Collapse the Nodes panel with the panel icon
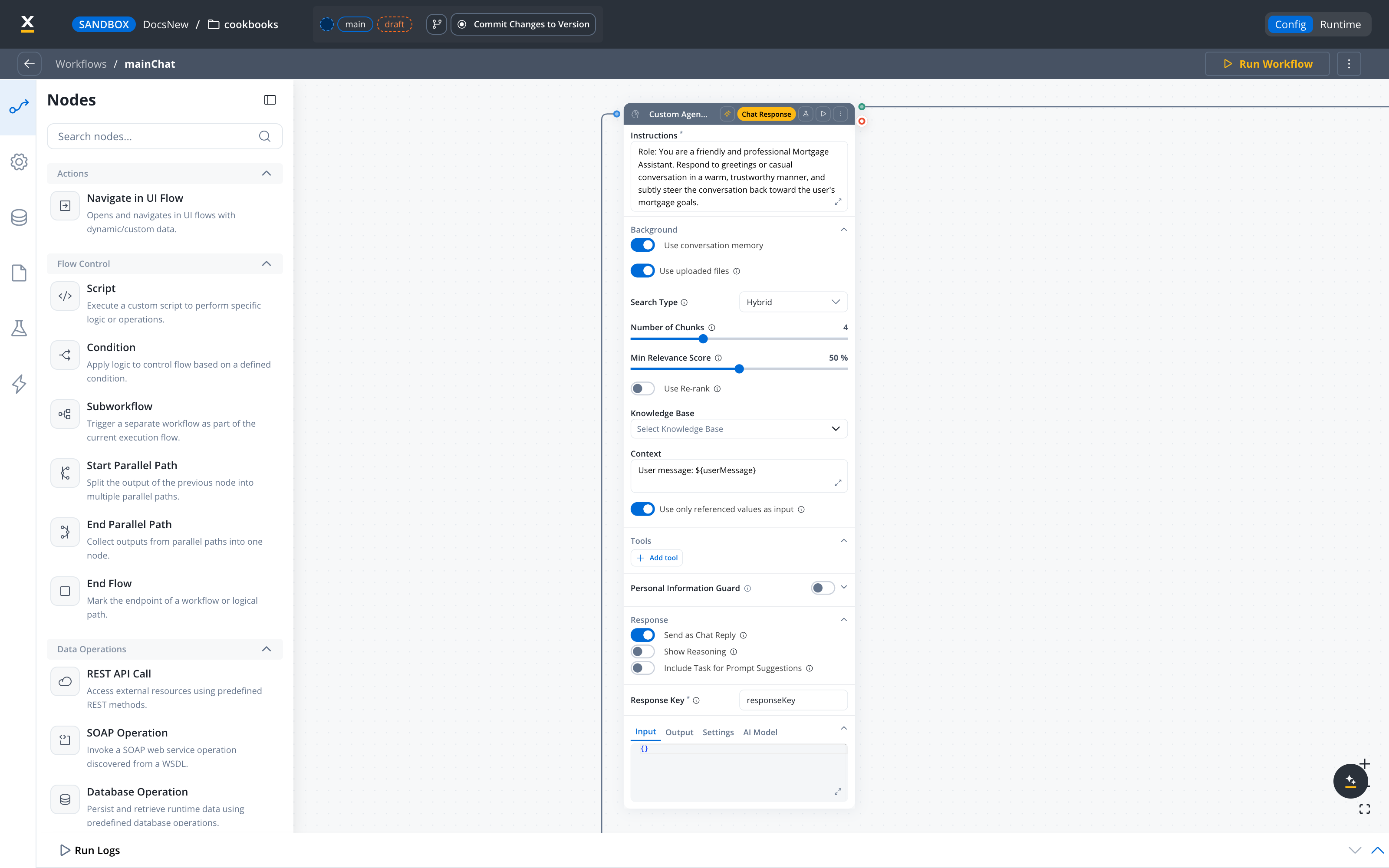This screenshot has width=1389, height=868. tap(270, 100)
